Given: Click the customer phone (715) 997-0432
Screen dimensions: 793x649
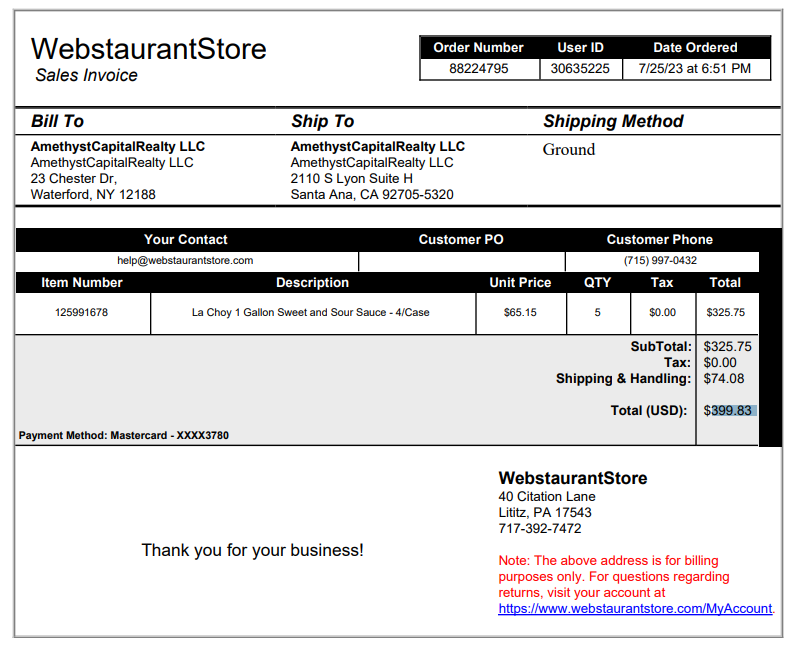Looking at the screenshot, I should [x=660, y=261].
